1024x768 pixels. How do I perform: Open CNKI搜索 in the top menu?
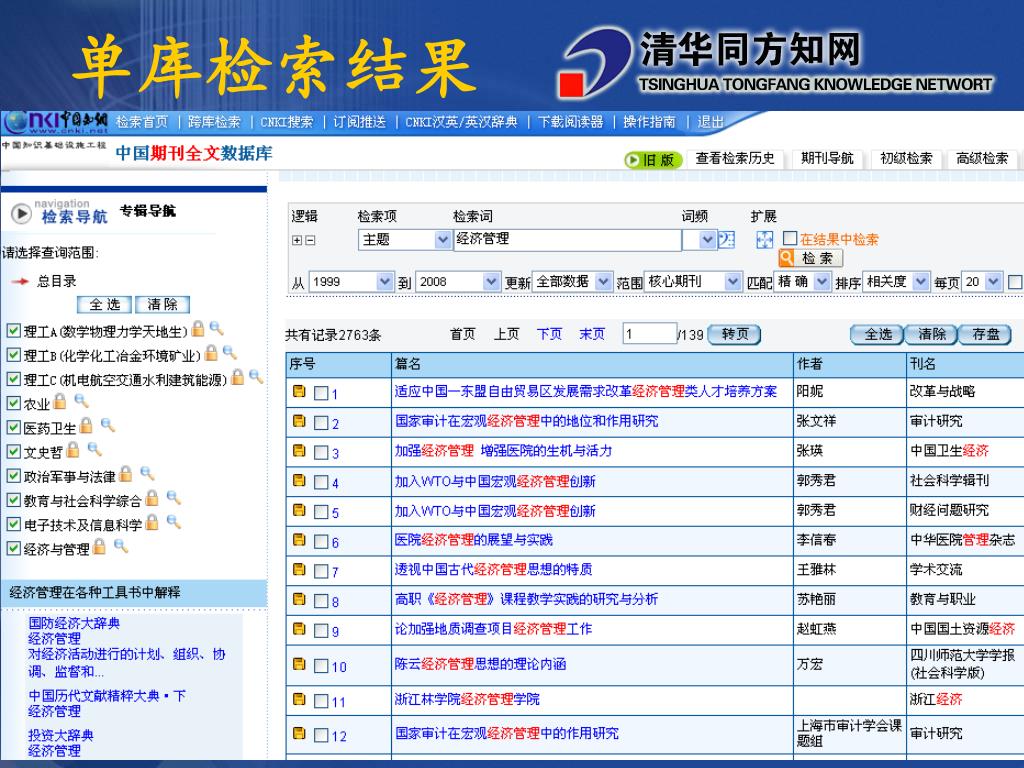tap(287, 122)
